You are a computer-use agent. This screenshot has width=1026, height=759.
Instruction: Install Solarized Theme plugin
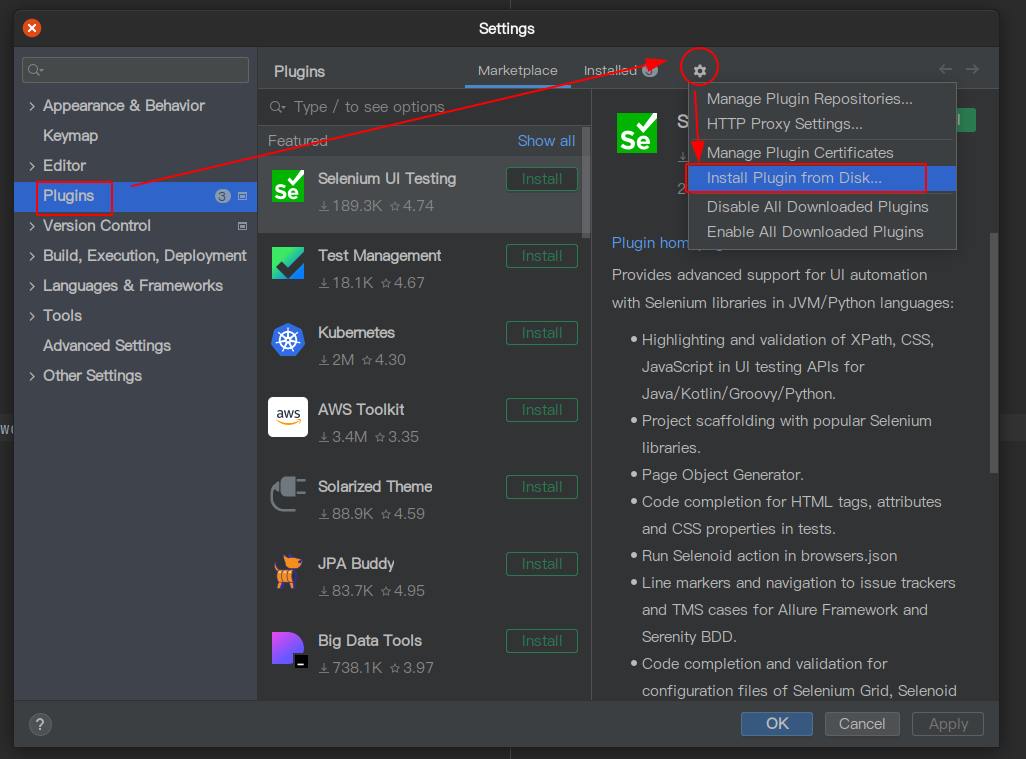542,487
